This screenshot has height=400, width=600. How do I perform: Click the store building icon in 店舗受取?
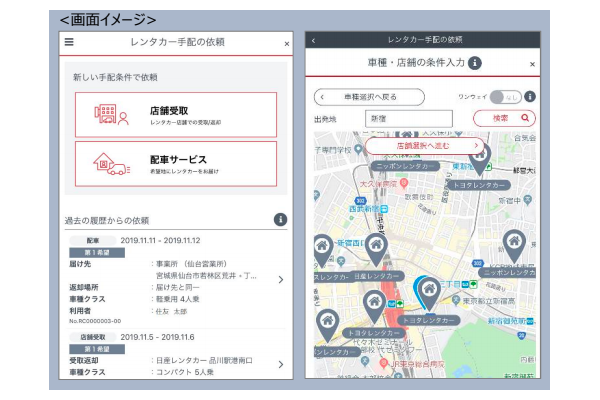[111, 114]
